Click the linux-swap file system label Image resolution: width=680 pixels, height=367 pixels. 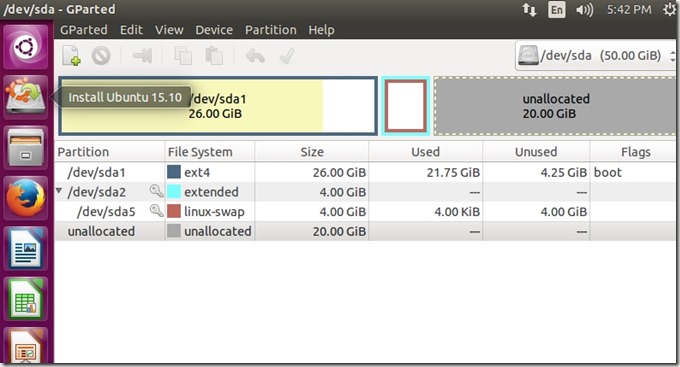214,212
